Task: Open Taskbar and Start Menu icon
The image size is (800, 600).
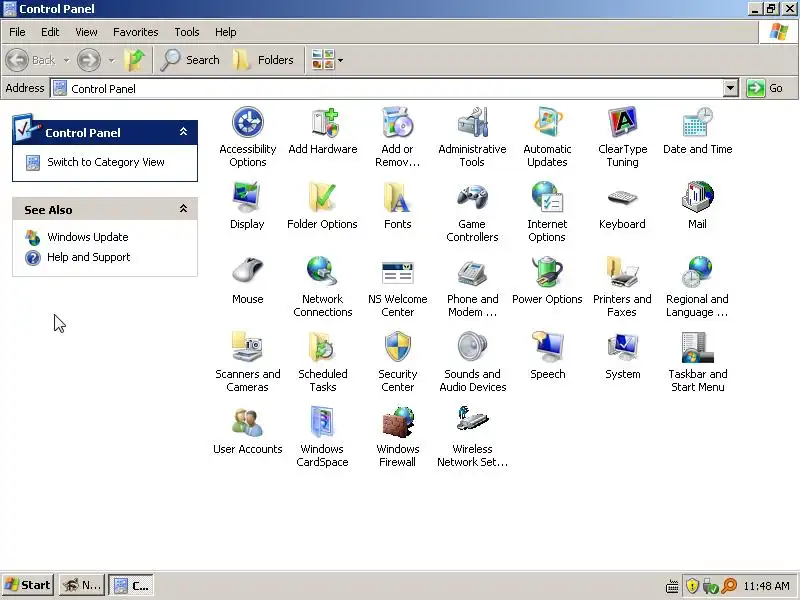Action: (x=697, y=347)
